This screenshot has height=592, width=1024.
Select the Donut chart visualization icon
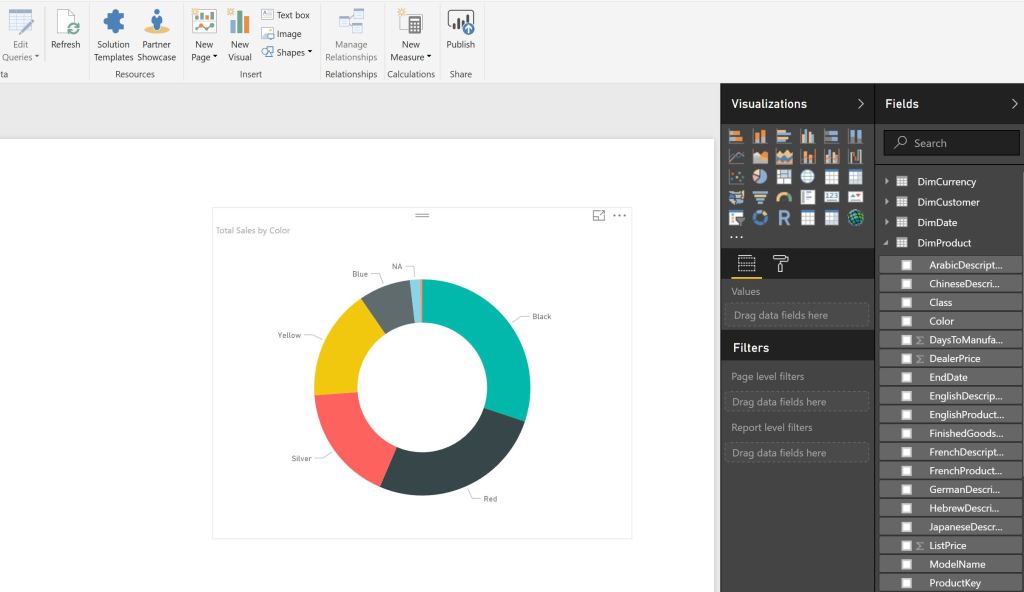click(760, 217)
